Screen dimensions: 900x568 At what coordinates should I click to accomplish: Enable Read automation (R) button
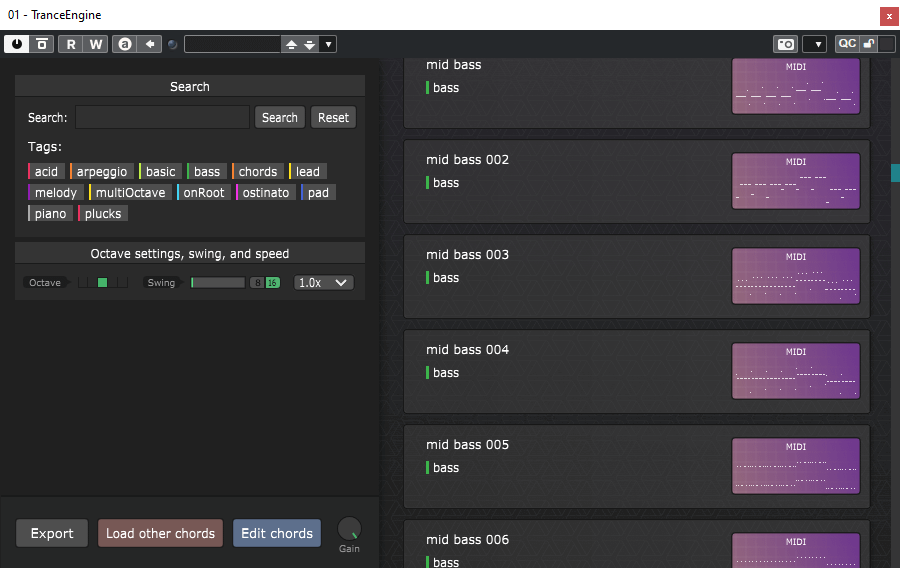pyautogui.click(x=71, y=44)
